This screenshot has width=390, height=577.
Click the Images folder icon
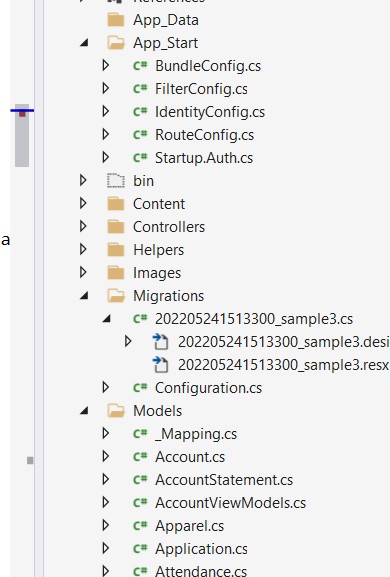point(116,273)
